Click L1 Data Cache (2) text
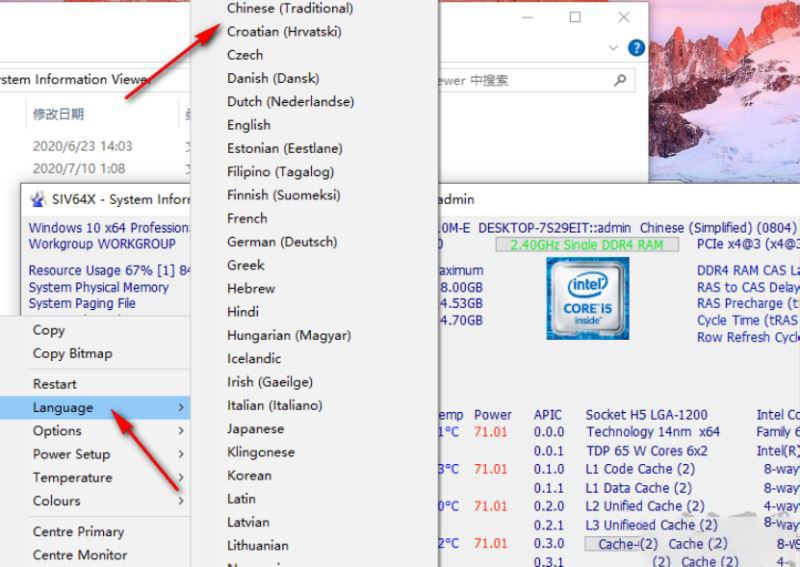The width and height of the screenshot is (800, 567). point(639,488)
